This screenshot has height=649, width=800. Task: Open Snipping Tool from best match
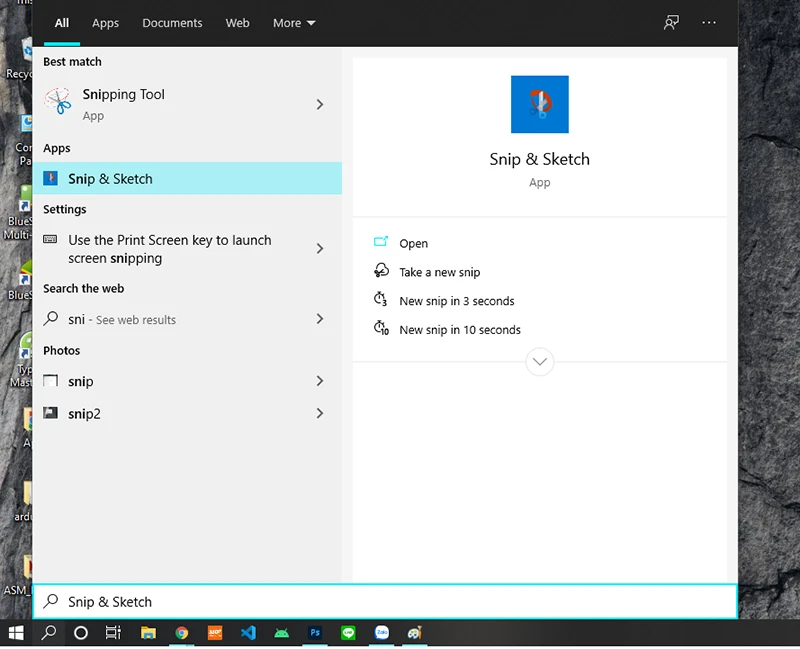123,103
